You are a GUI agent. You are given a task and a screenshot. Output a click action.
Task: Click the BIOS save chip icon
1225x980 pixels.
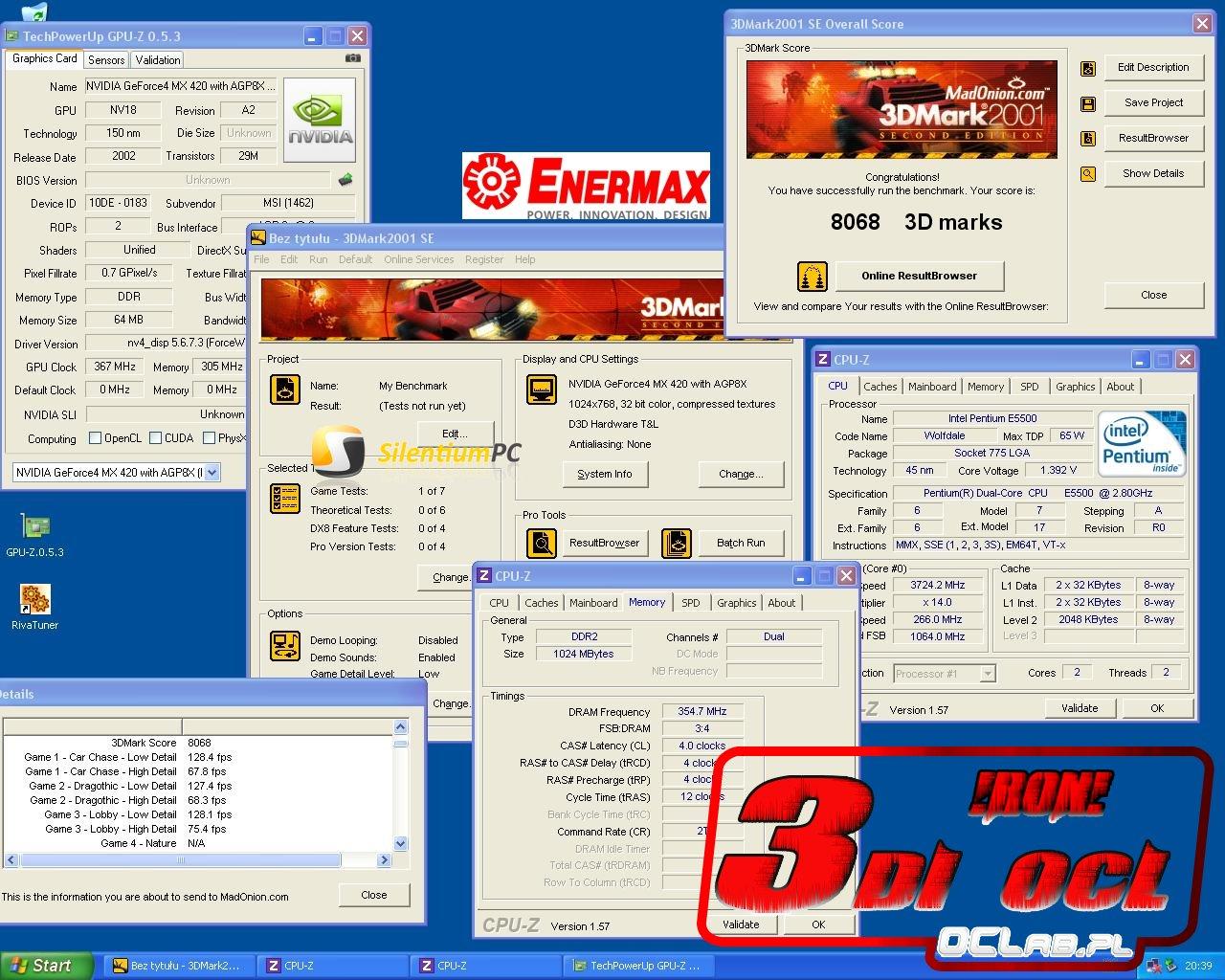[345, 179]
